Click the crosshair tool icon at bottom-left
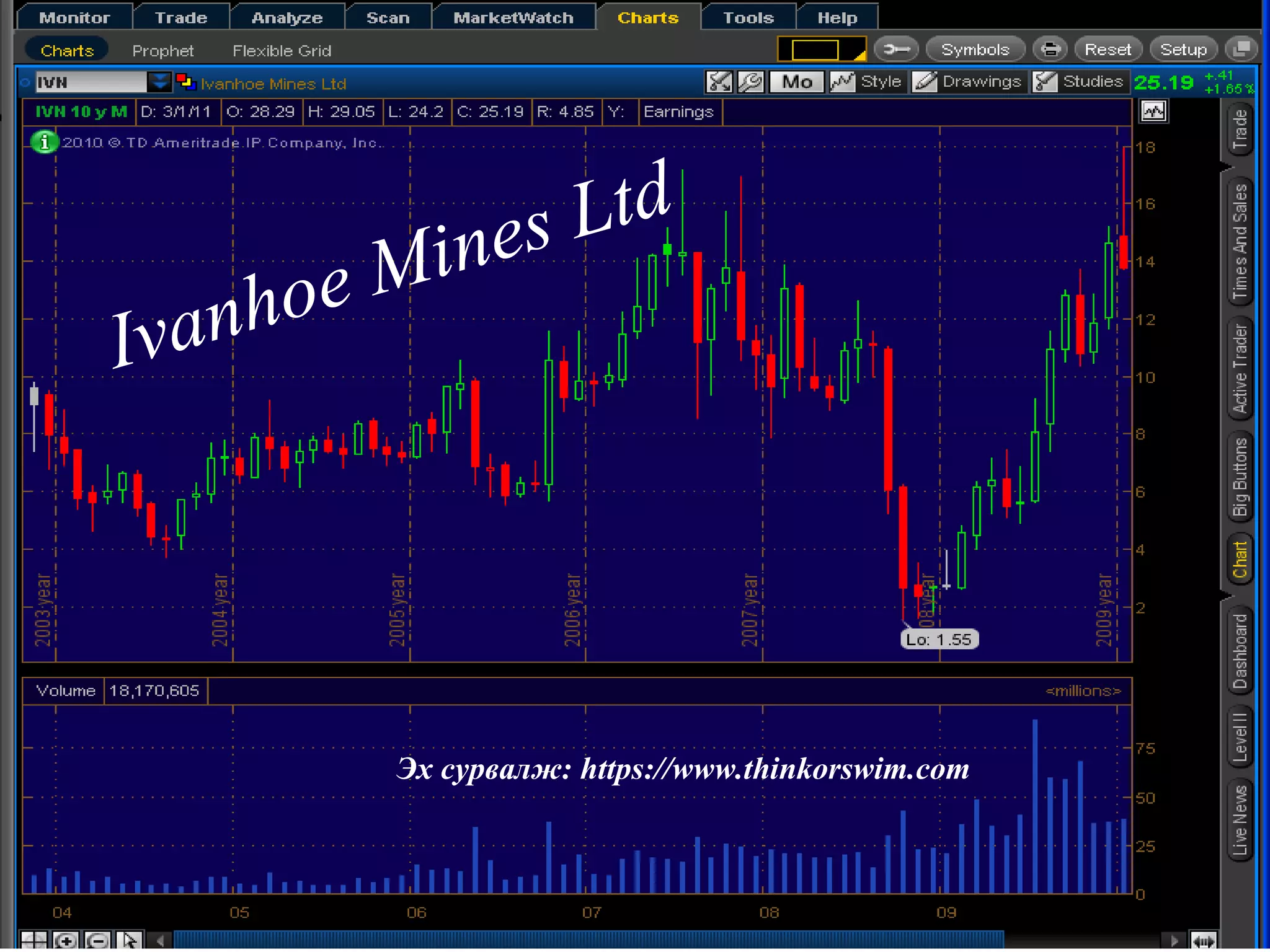The width and height of the screenshot is (1270, 952). point(33,940)
